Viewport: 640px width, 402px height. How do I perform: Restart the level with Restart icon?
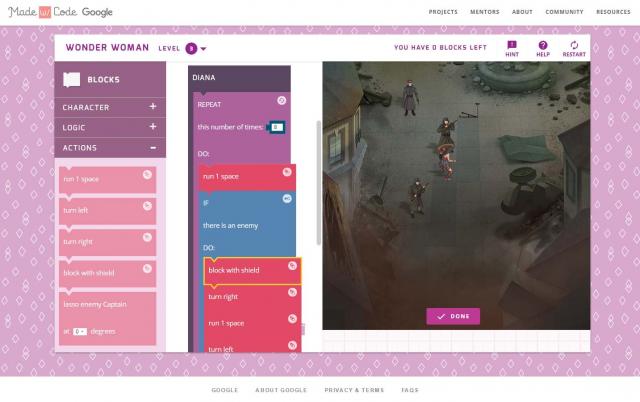pos(574,46)
